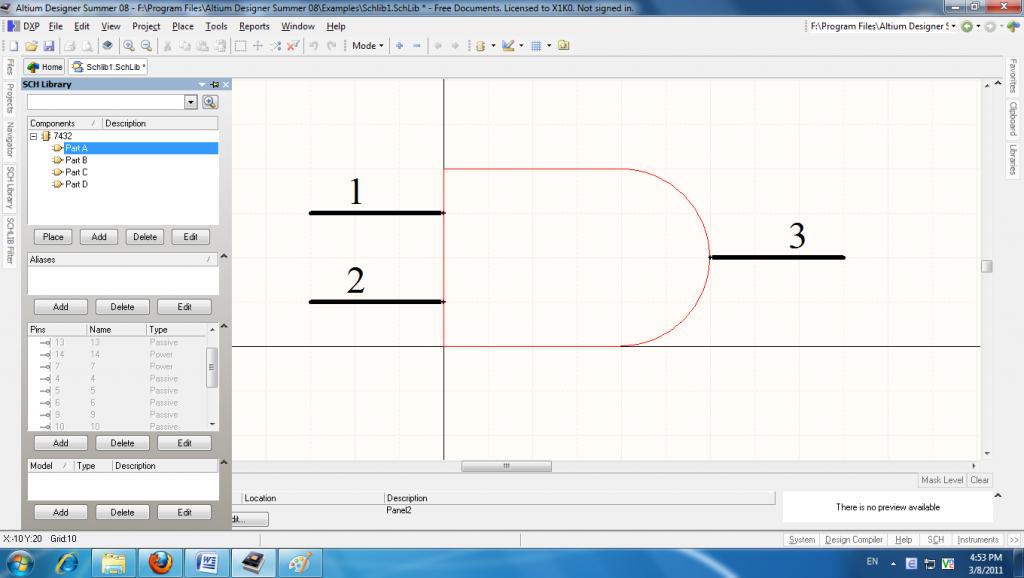Open the SCH Library filter combo dropdown
This screenshot has width=1024, height=578.
pos(191,102)
